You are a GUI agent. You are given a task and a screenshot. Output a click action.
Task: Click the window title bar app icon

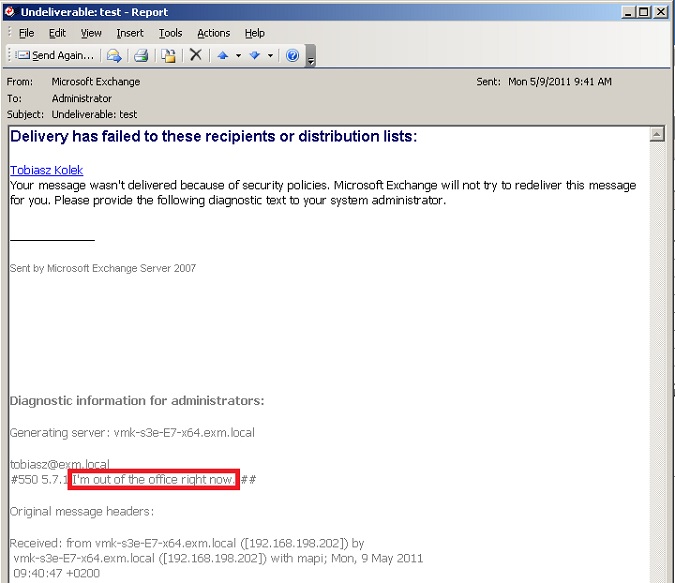10,12
